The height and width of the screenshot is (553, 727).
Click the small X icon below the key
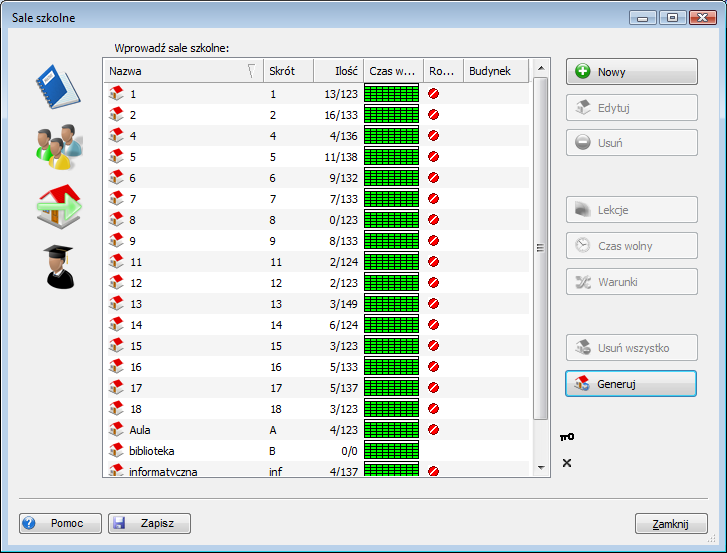(567, 463)
